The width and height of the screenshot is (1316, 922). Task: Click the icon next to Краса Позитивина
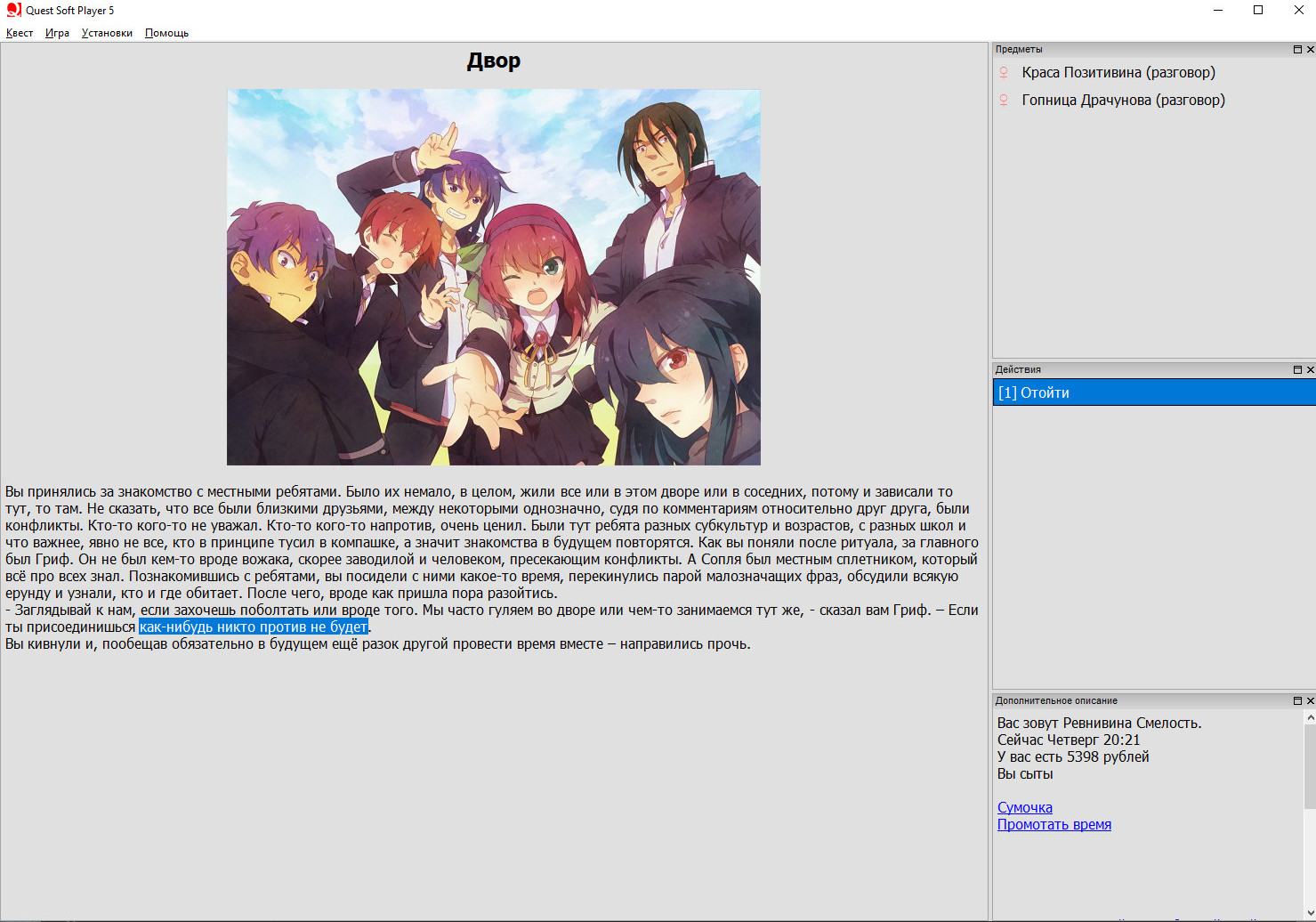tap(1004, 73)
